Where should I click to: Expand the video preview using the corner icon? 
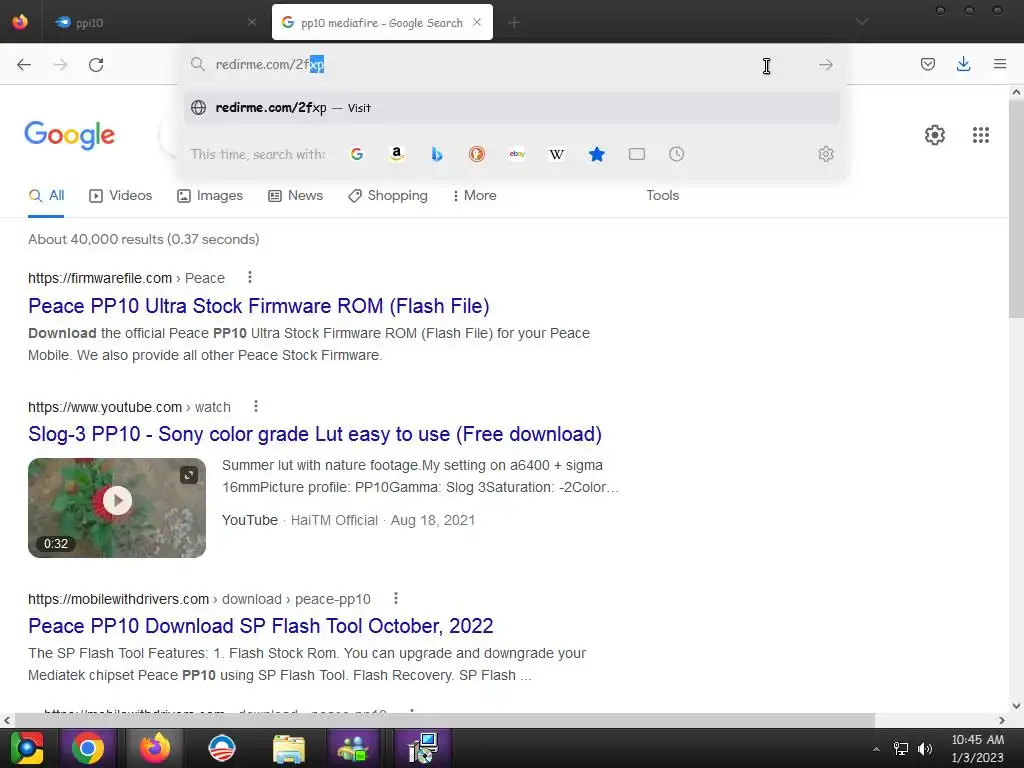coord(189,475)
